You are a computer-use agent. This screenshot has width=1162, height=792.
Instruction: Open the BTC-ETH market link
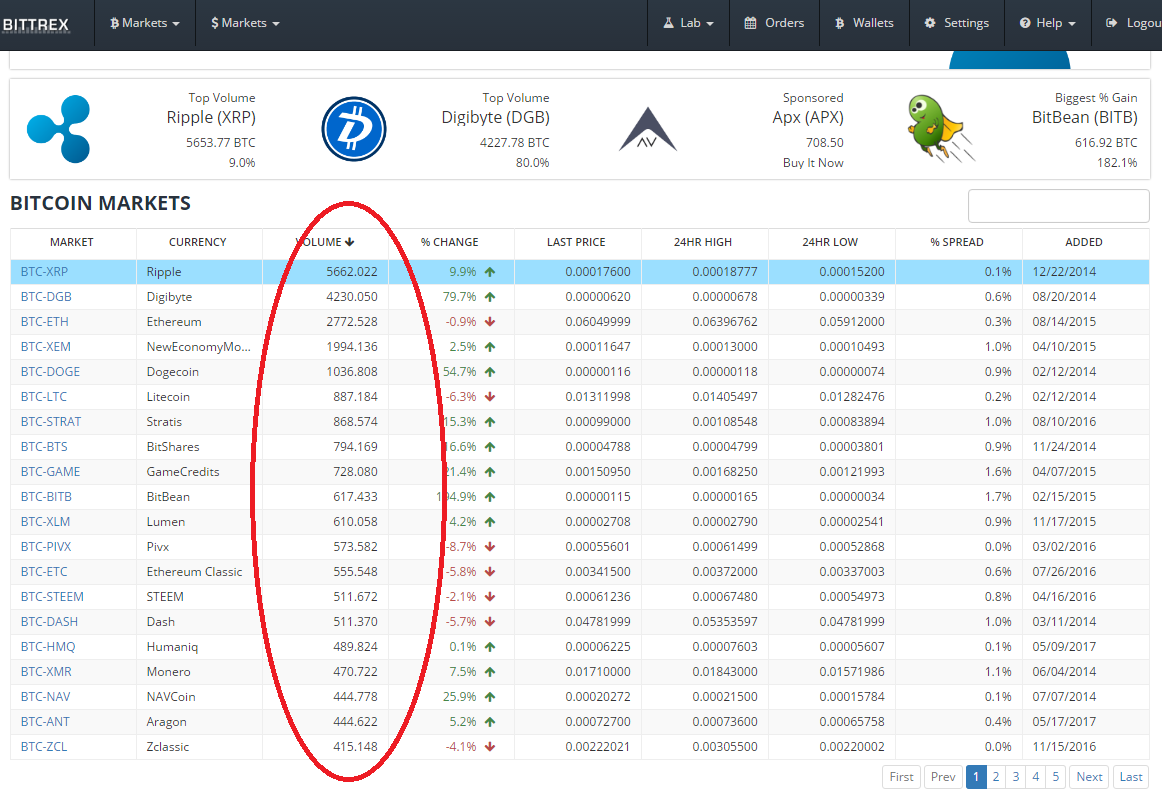(44, 322)
